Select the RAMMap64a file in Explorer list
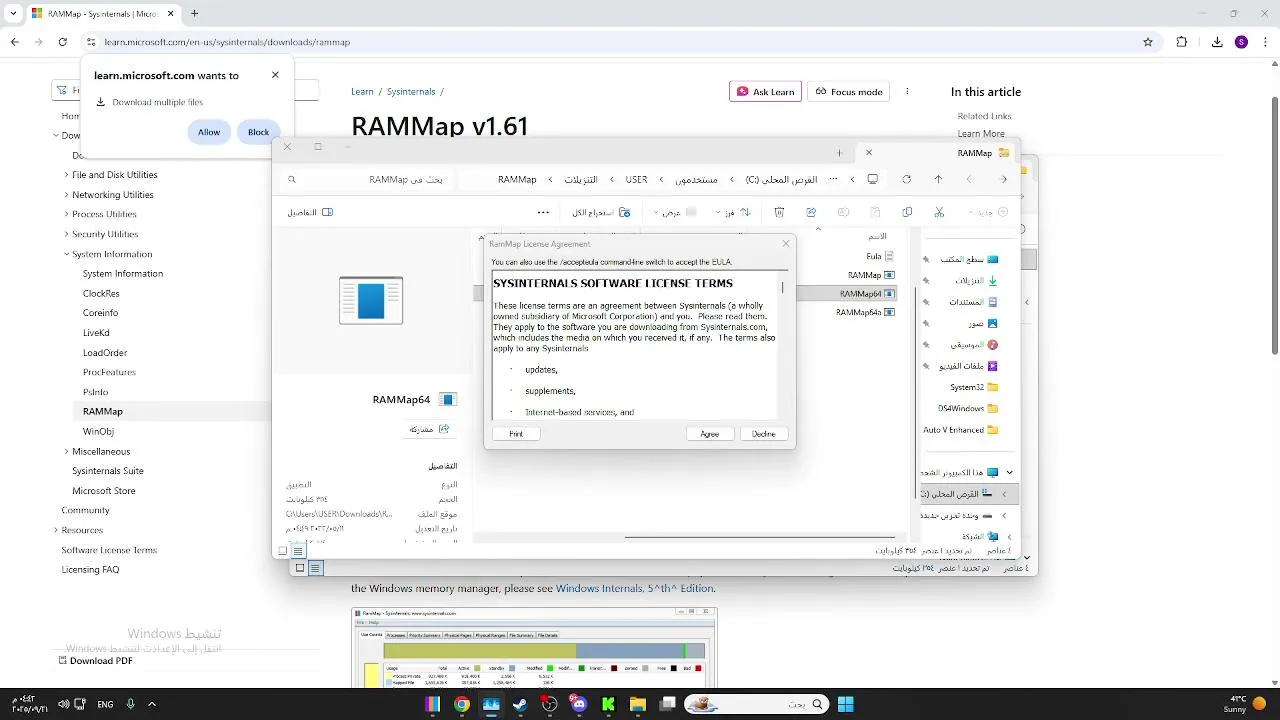Screen dimensions: 1280x720 click(865, 312)
